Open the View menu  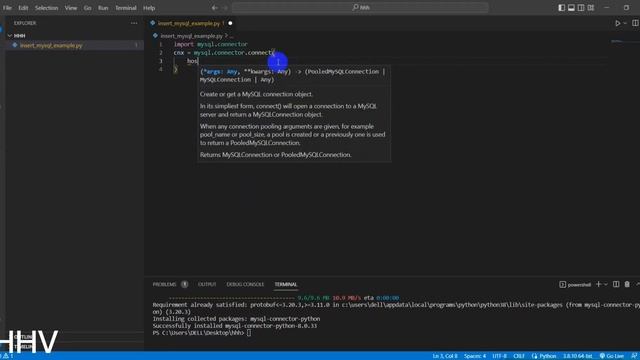pyautogui.click(x=71, y=8)
